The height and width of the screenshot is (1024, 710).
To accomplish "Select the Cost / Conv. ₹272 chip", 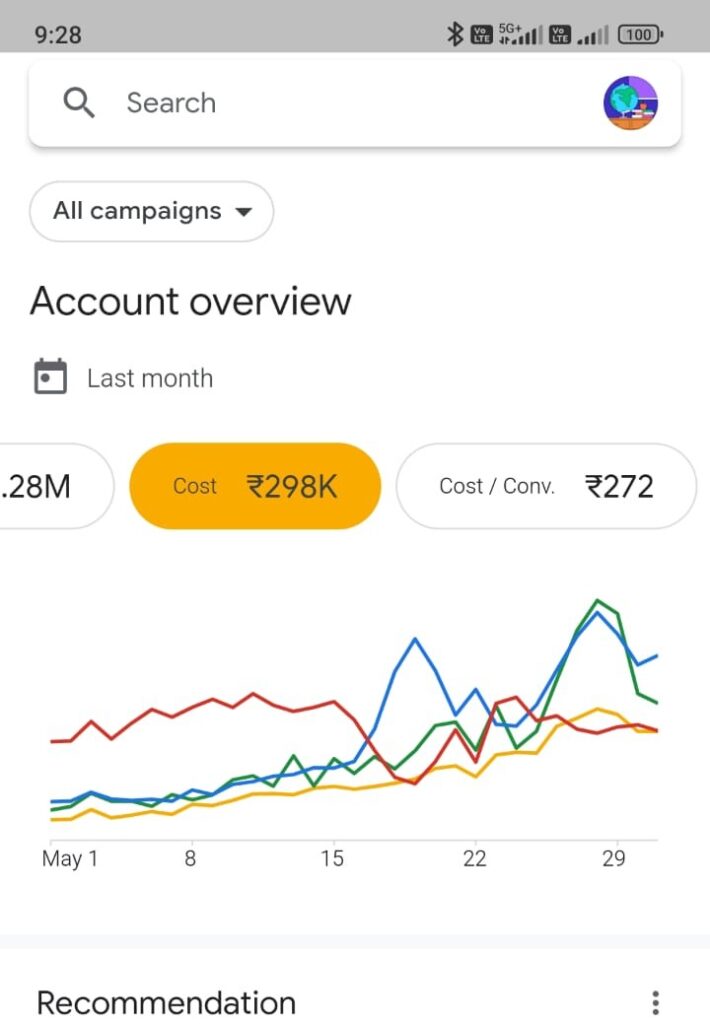I will pyautogui.click(x=546, y=486).
